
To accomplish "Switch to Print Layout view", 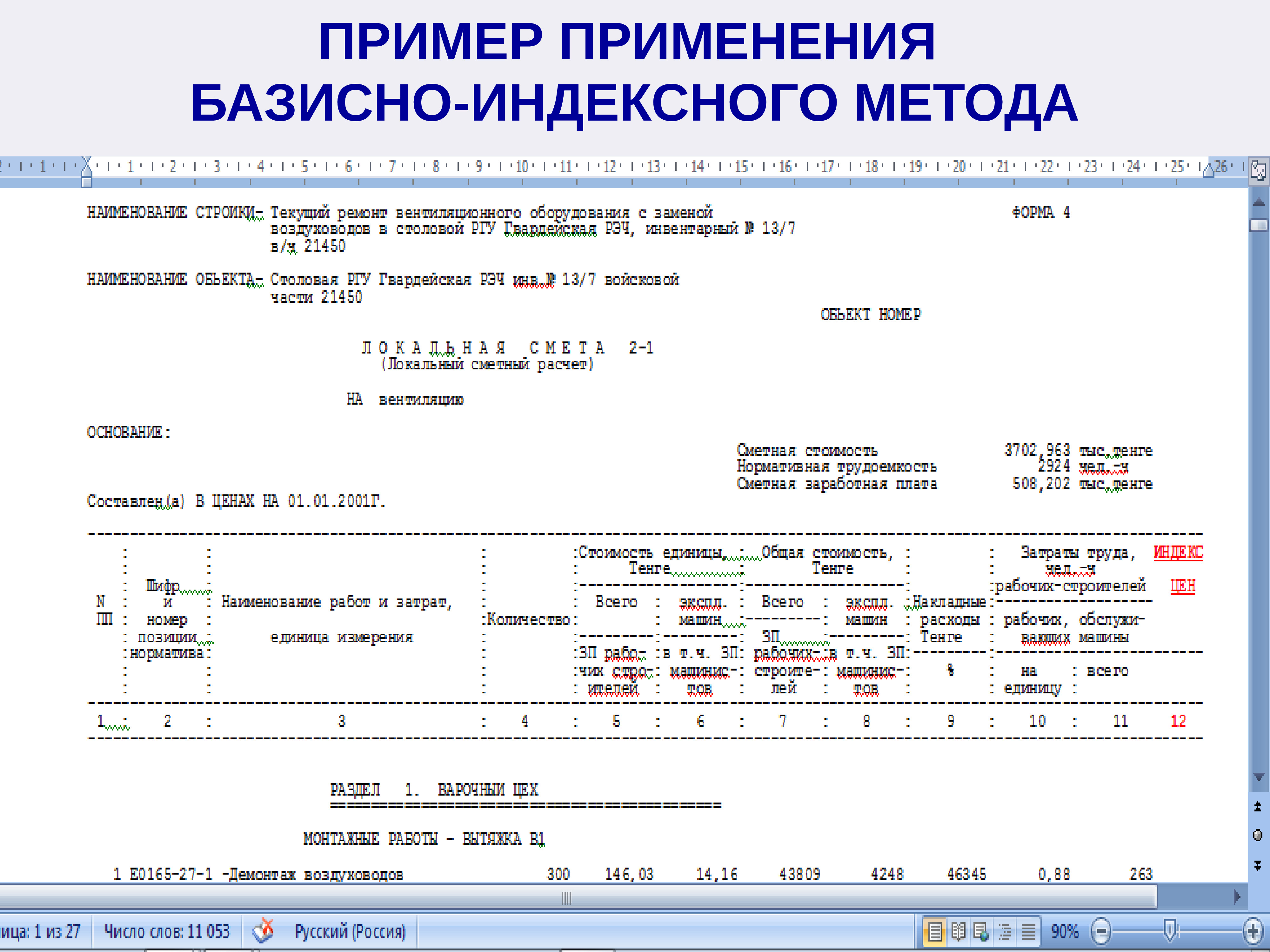I will click(x=935, y=931).
